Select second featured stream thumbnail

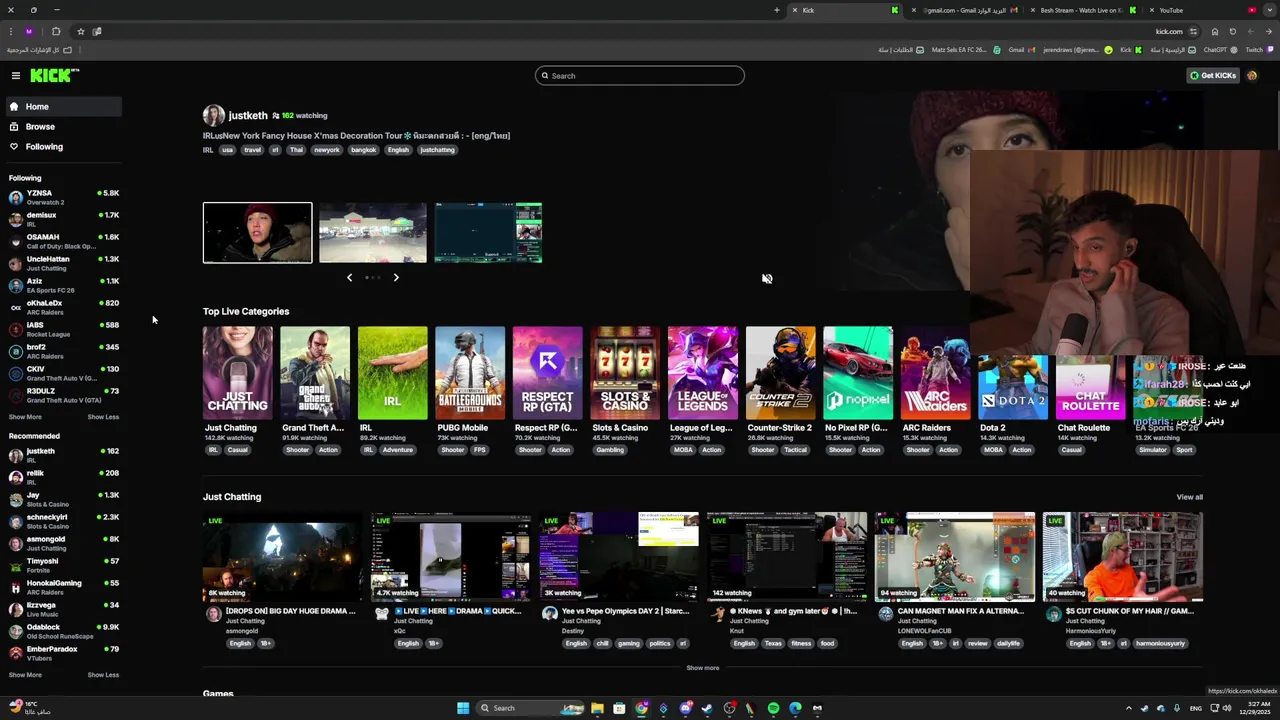373,233
